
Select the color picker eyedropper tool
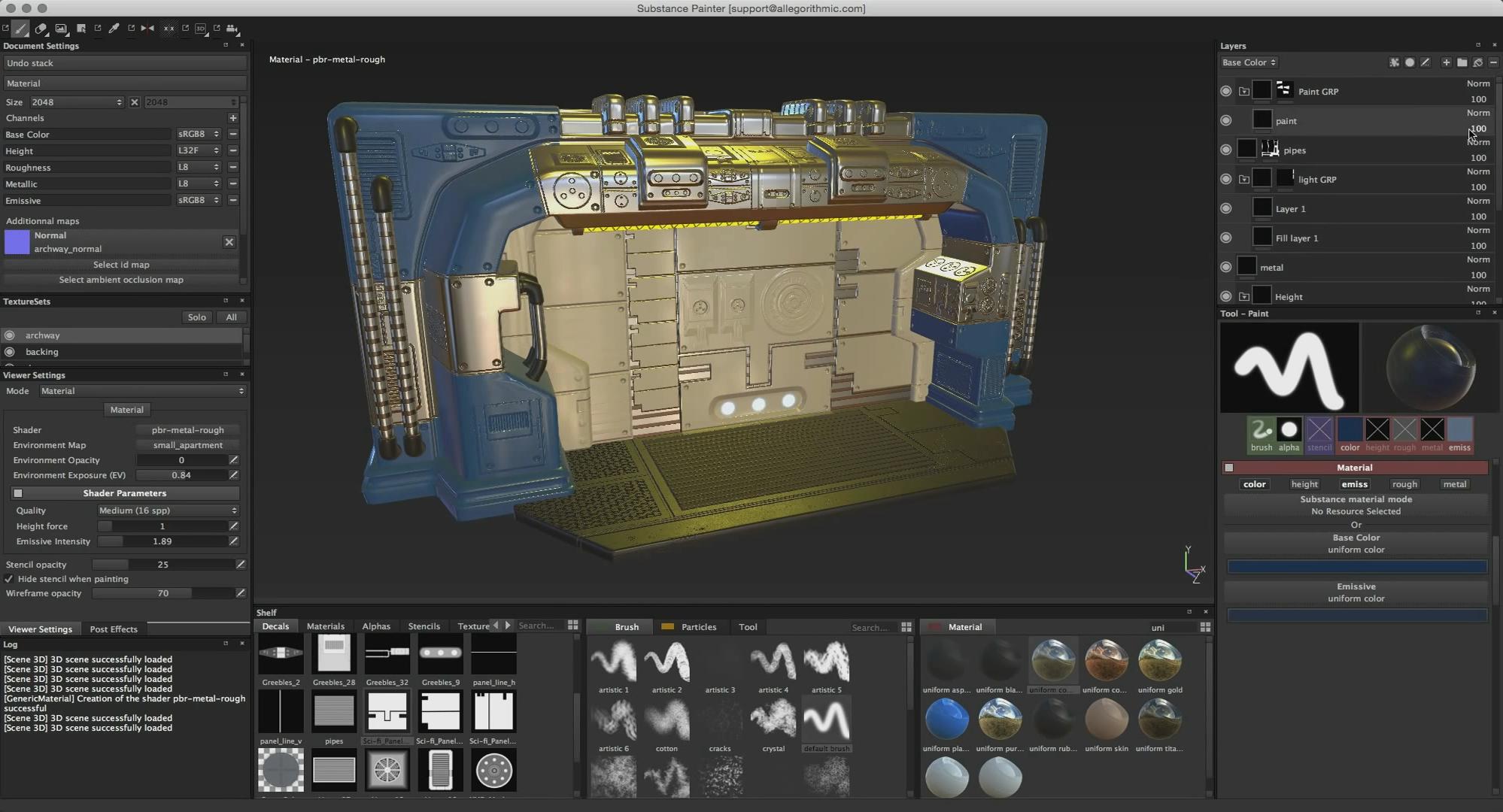tap(114, 29)
